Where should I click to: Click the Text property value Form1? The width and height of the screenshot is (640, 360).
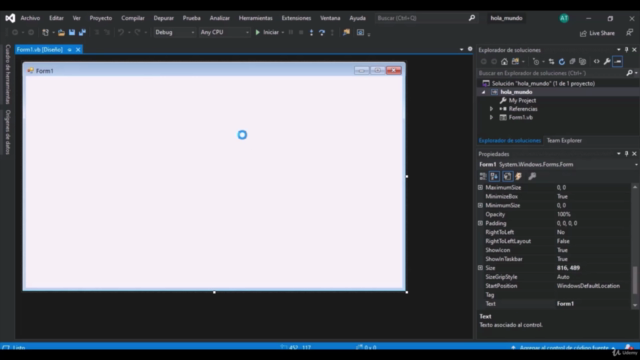[565, 304]
